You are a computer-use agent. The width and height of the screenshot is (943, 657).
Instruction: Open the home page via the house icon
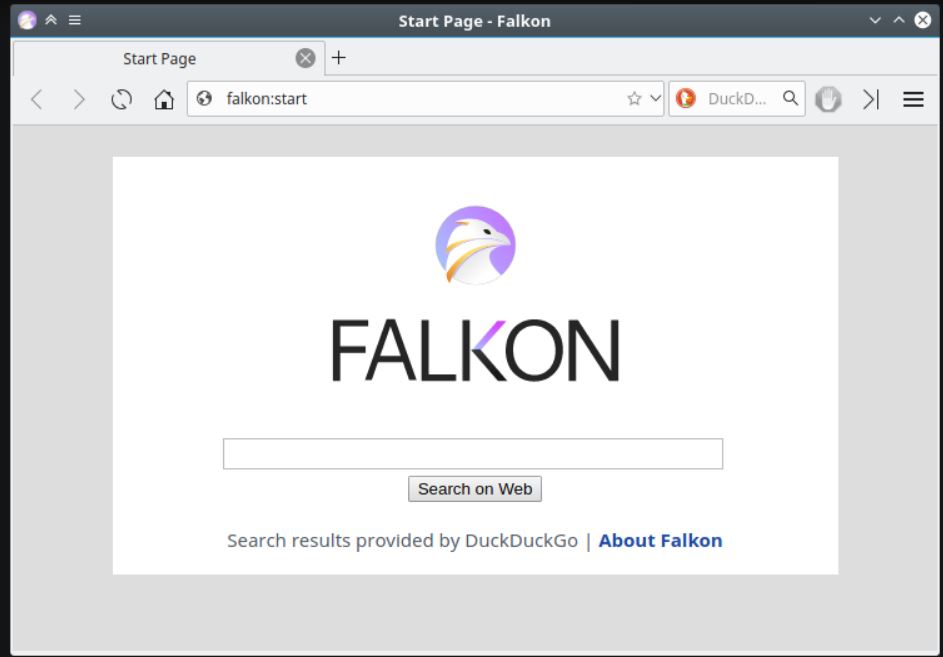(164, 99)
